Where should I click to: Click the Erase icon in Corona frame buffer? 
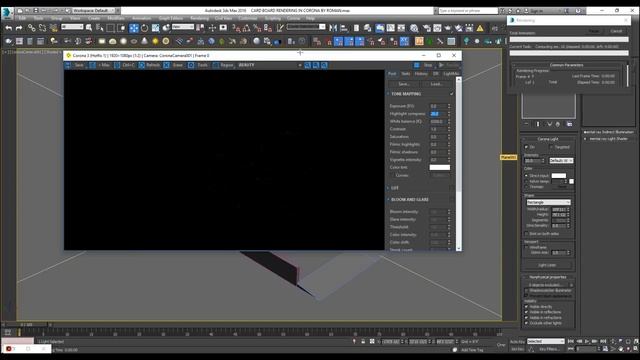click(x=167, y=65)
